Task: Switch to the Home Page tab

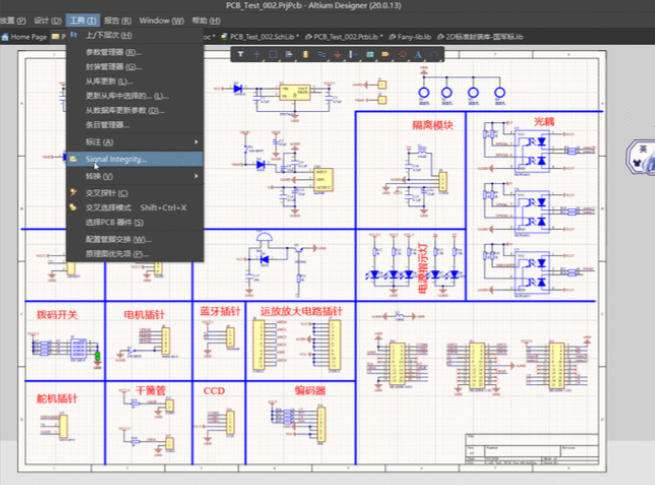Action: pyautogui.click(x=24, y=37)
